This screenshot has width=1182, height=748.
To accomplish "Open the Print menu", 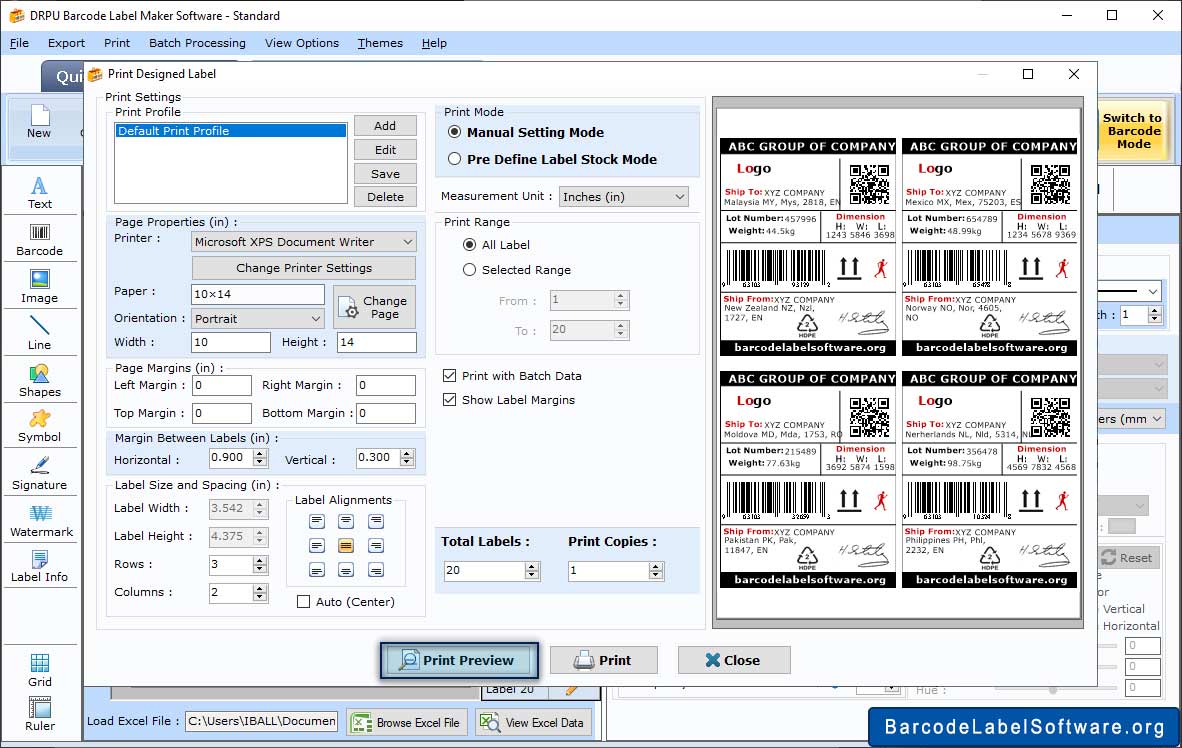I will [117, 43].
